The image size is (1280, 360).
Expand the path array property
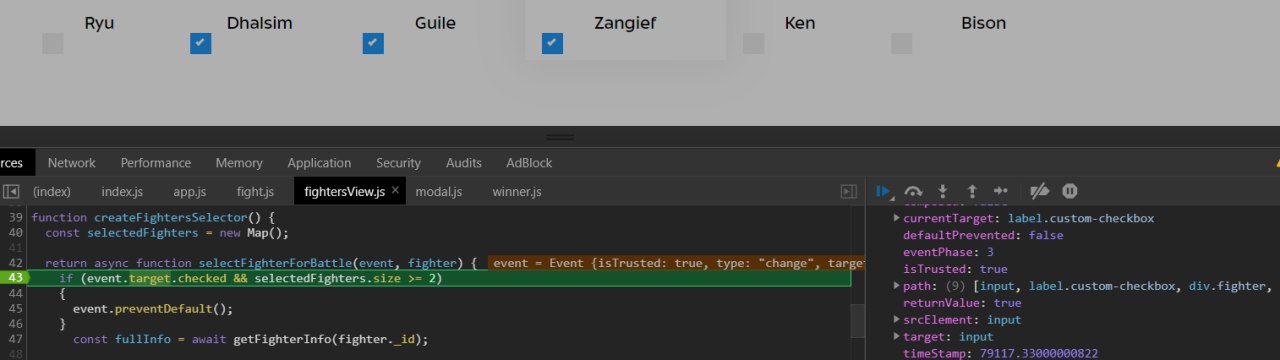click(897, 286)
